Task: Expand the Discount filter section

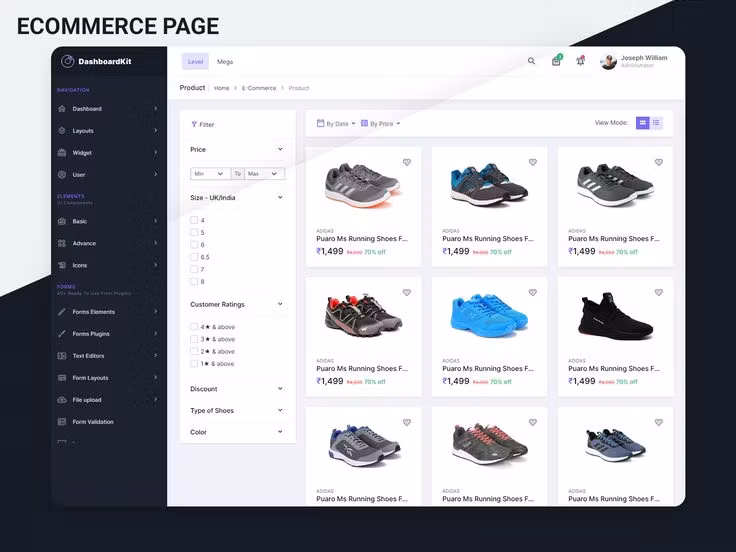Action: coord(237,389)
